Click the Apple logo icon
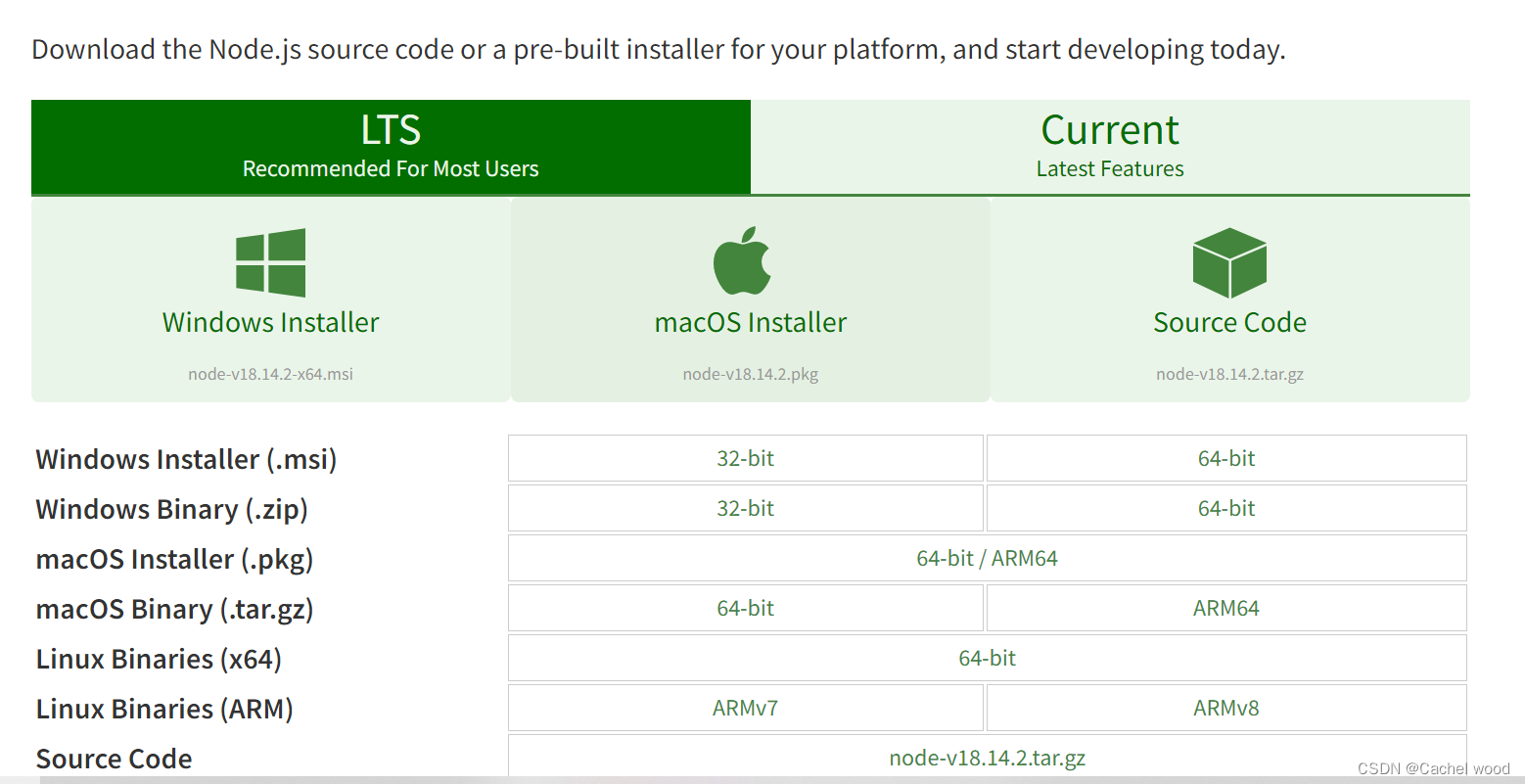The image size is (1525, 784). click(x=742, y=260)
